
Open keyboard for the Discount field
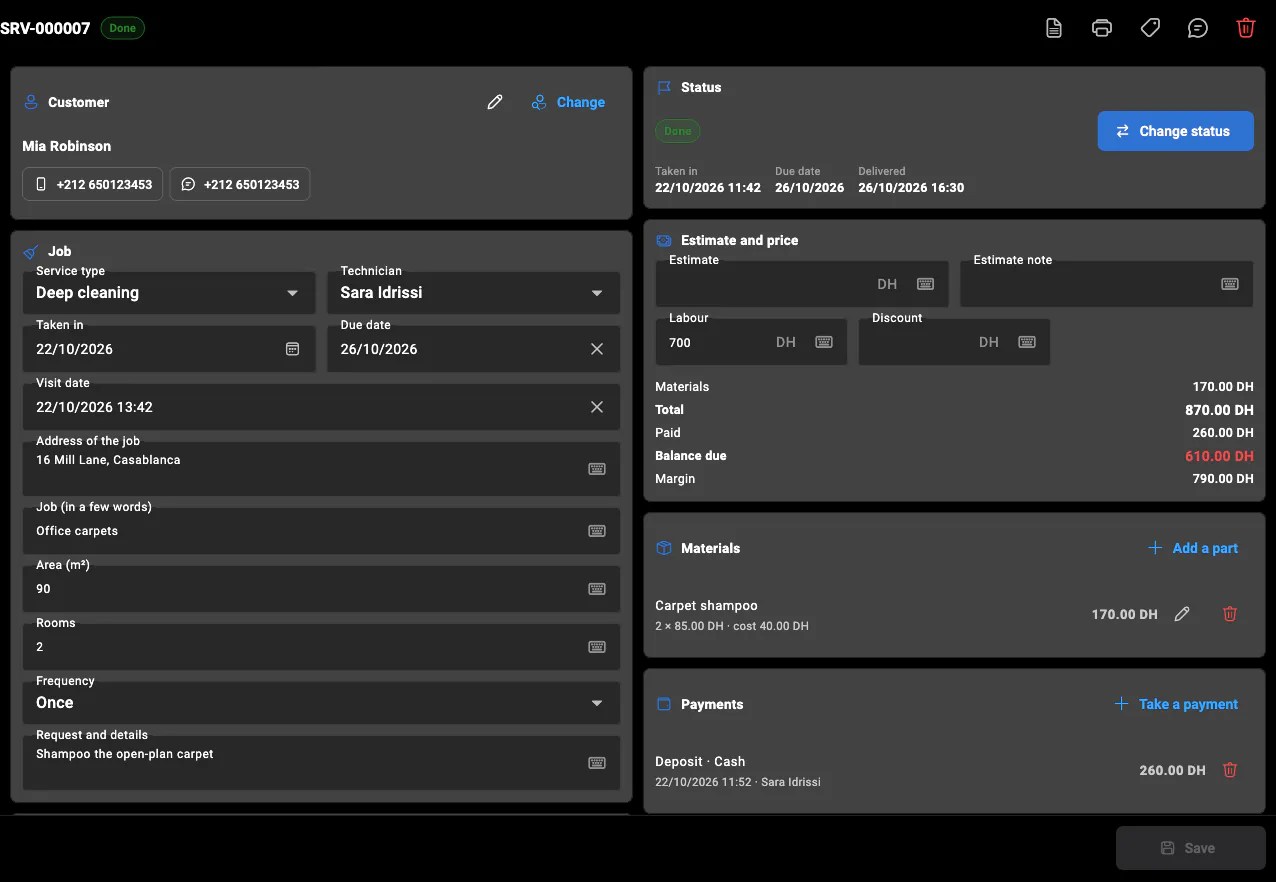(1027, 342)
